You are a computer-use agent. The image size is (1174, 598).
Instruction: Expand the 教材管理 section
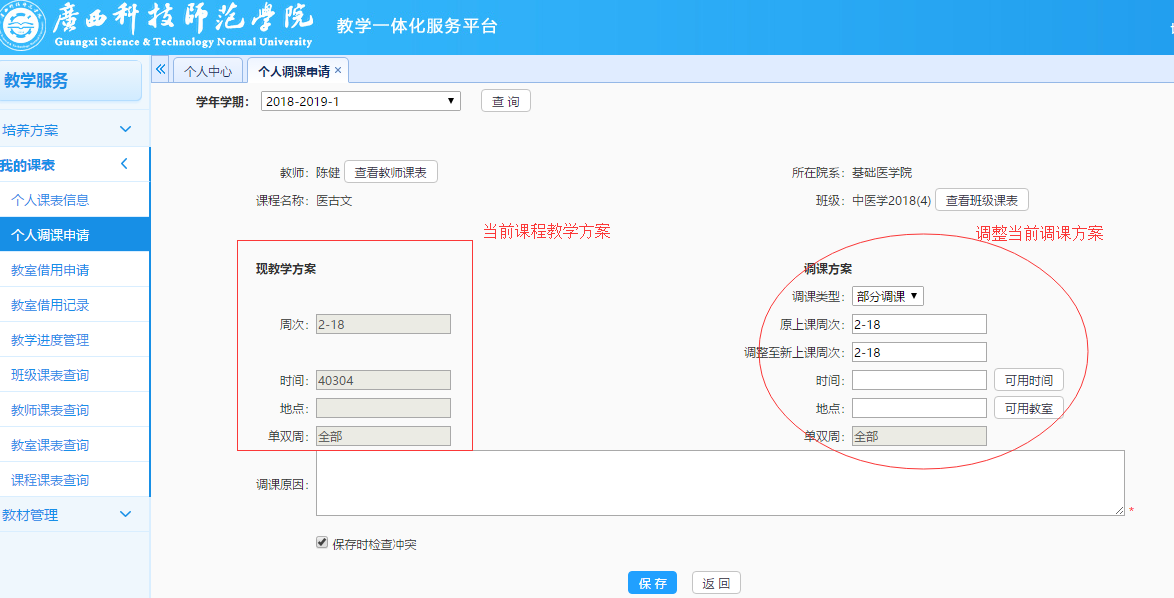click(x=125, y=515)
